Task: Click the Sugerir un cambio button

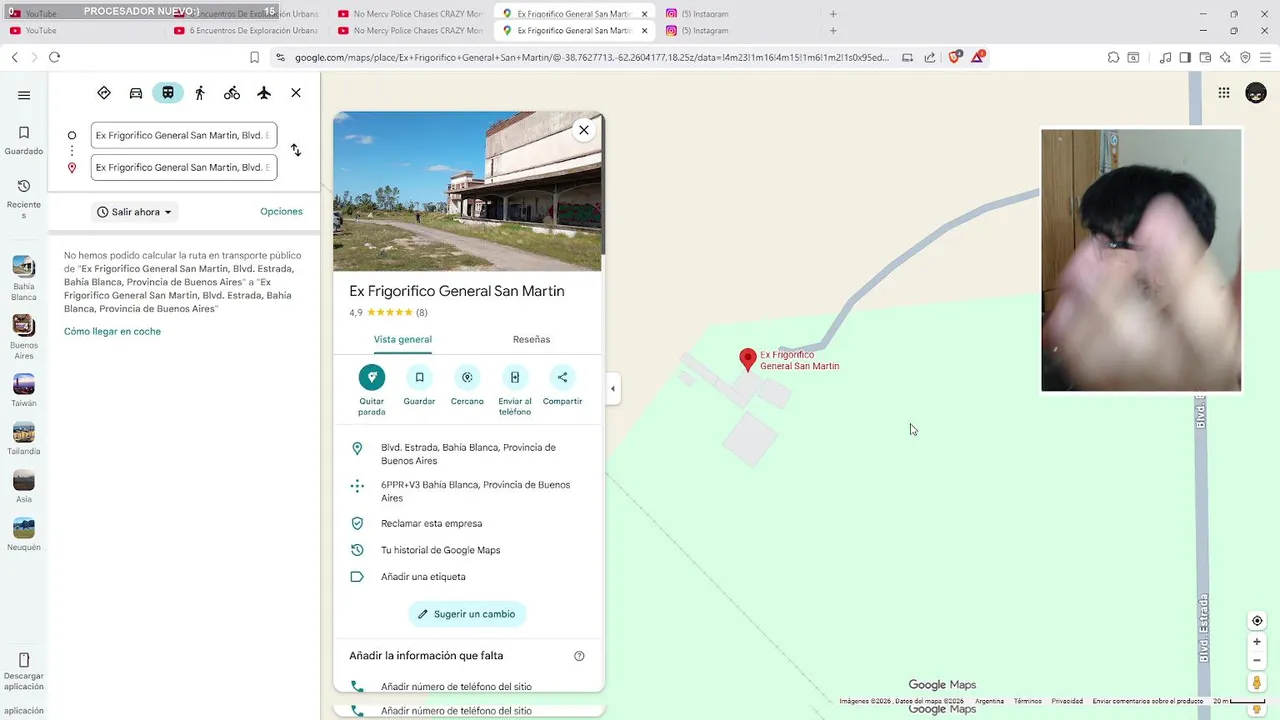Action: (x=467, y=614)
